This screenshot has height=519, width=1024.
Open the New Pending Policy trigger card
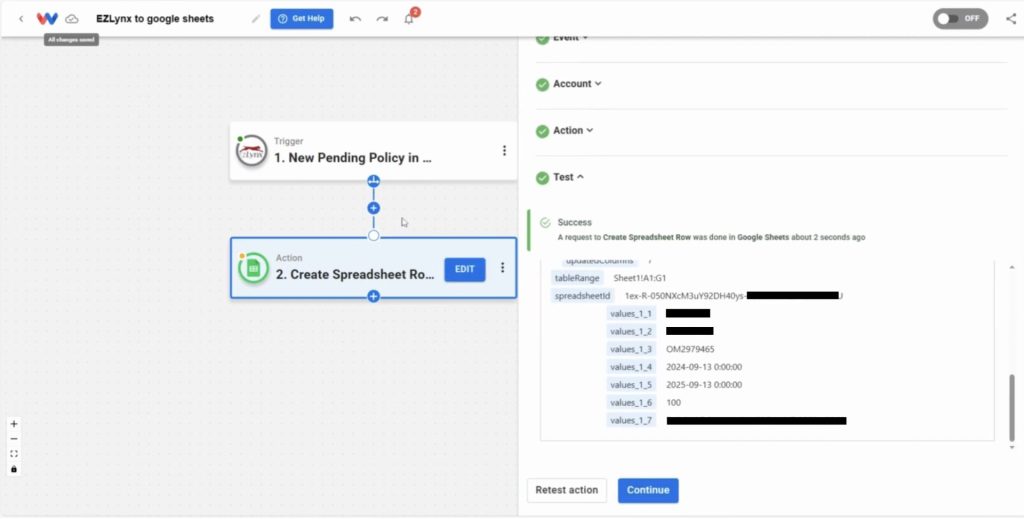pyautogui.click(x=373, y=151)
